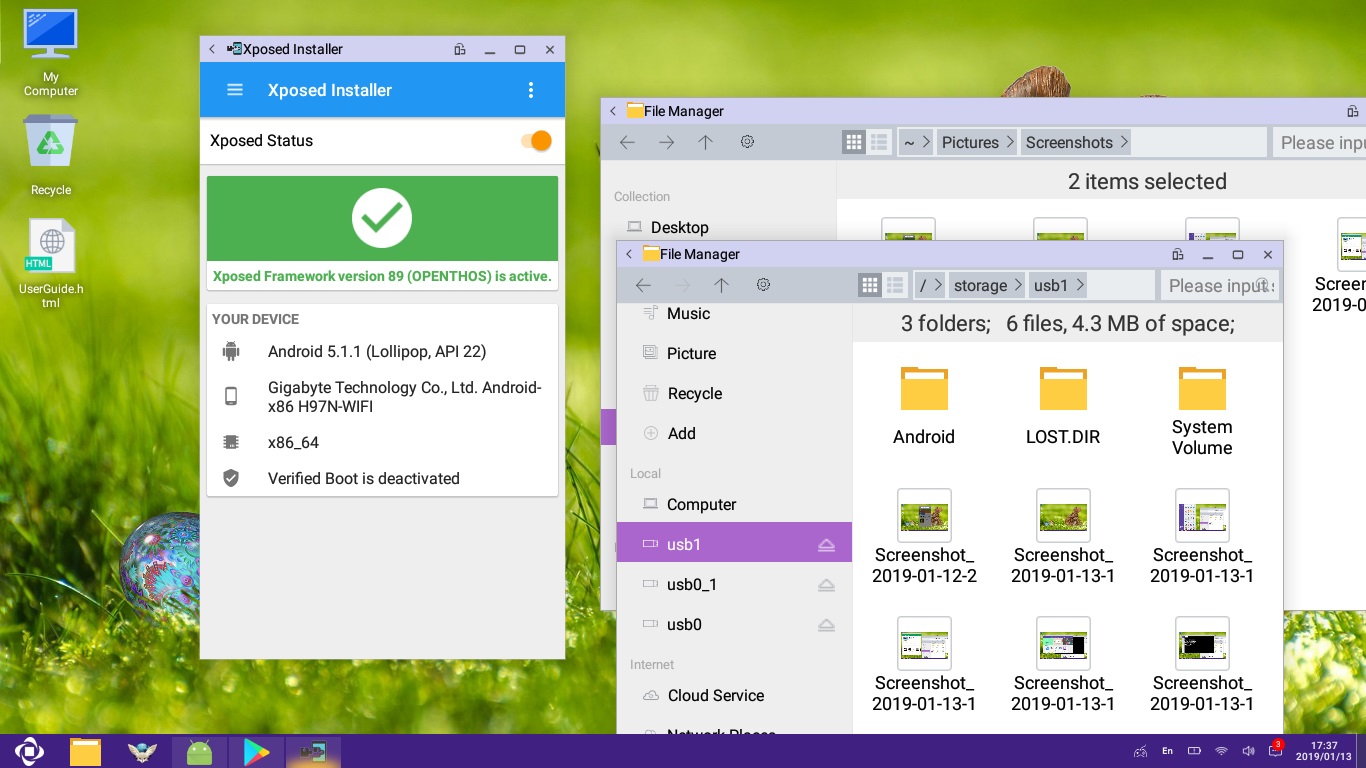This screenshot has width=1366, height=768.
Task: Select the usb1 drive in sidebar
Action: point(734,544)
